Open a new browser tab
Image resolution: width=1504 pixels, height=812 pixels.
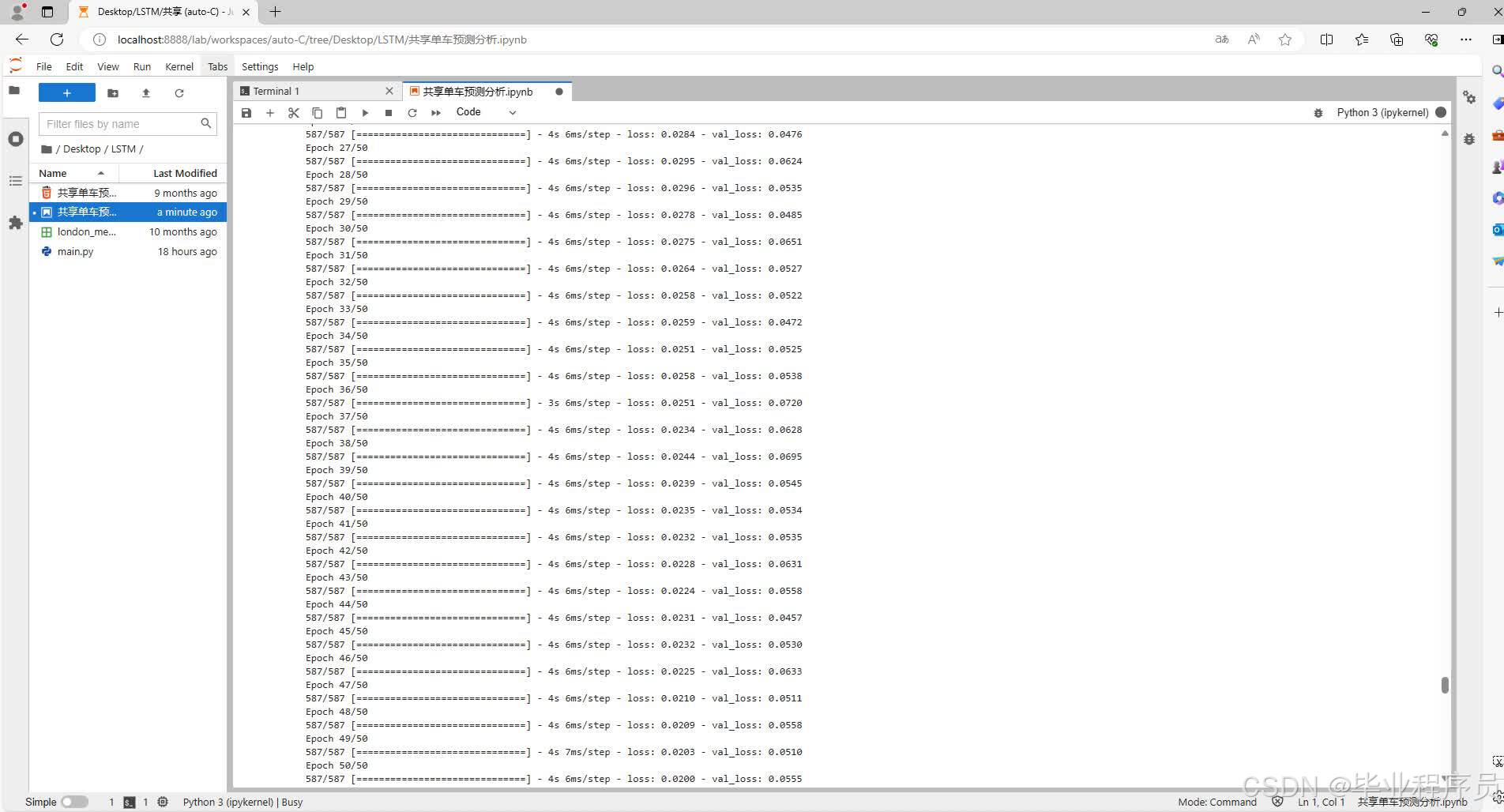[x=275, y=12]
